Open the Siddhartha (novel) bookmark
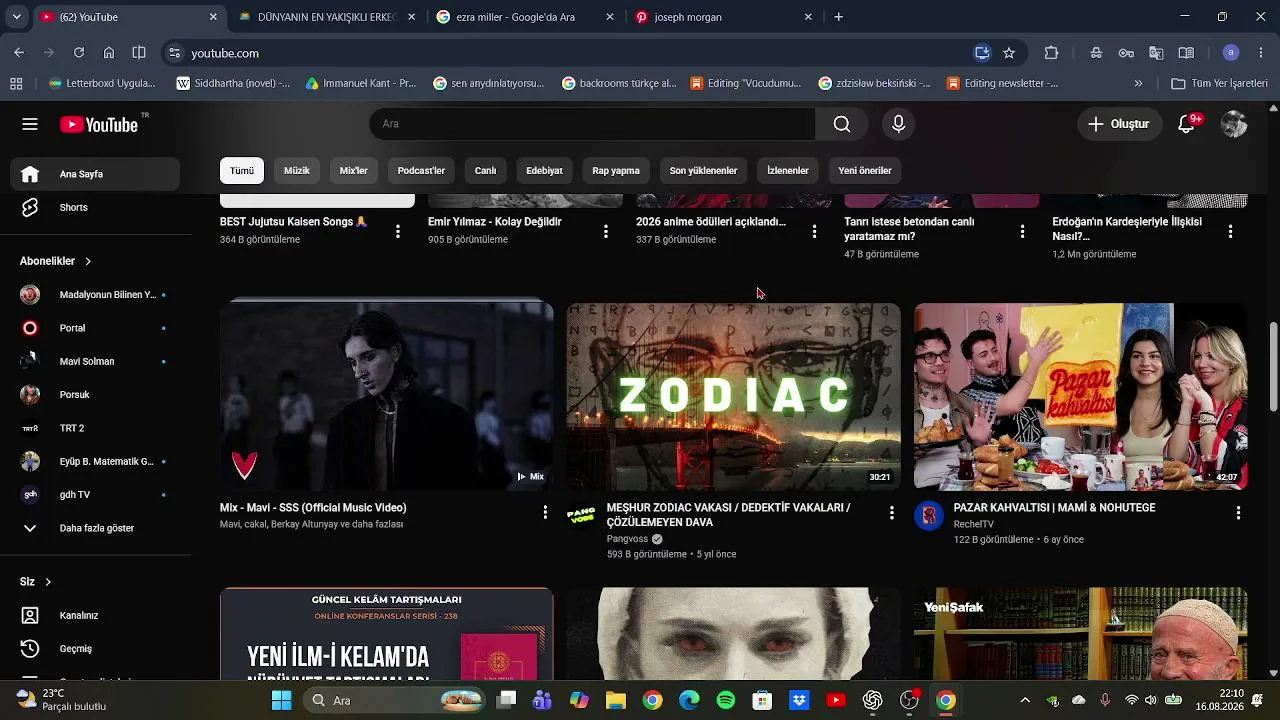Viewport: 1280px width, 720px height. point(233,84)
